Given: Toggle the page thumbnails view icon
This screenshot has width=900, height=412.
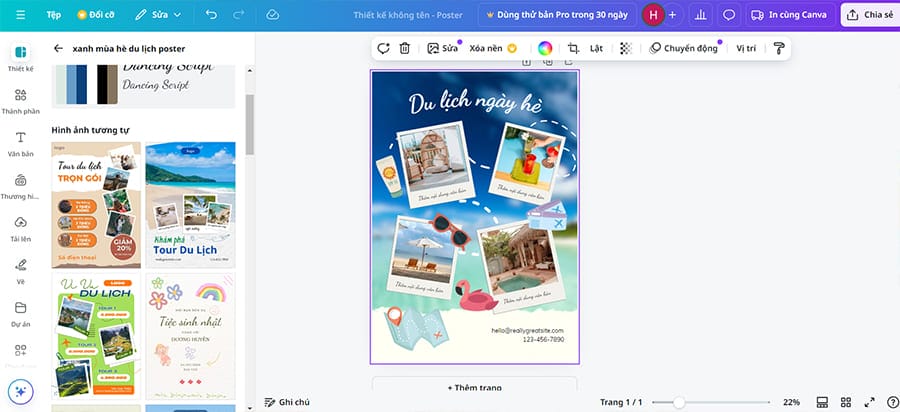Looking at the screenshot, I should coord(822,402).
